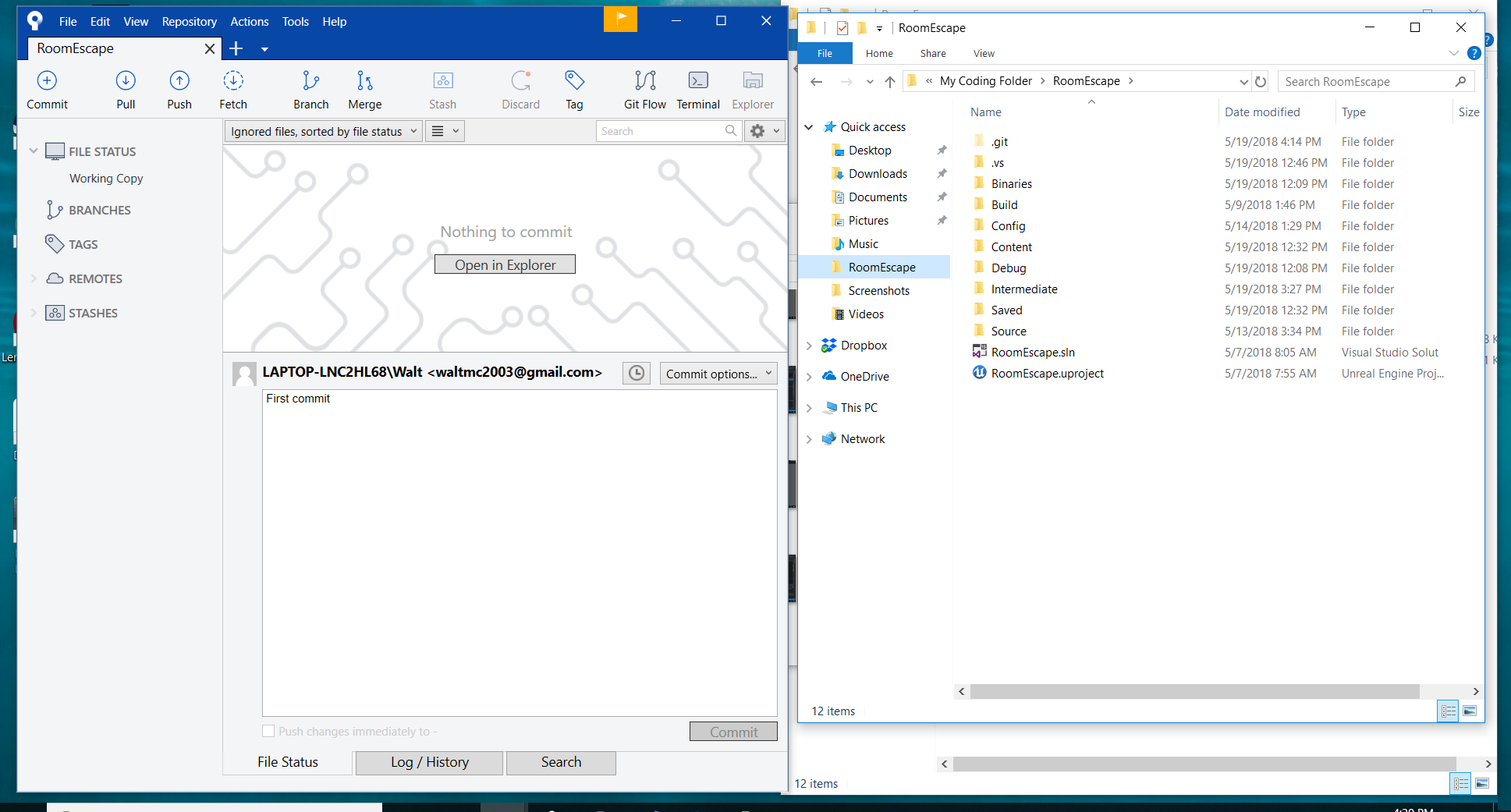Viewport: 1511px width, 812px height.
Task: Go up one folder level in File Explorer
Action: (x=890, y=81)
